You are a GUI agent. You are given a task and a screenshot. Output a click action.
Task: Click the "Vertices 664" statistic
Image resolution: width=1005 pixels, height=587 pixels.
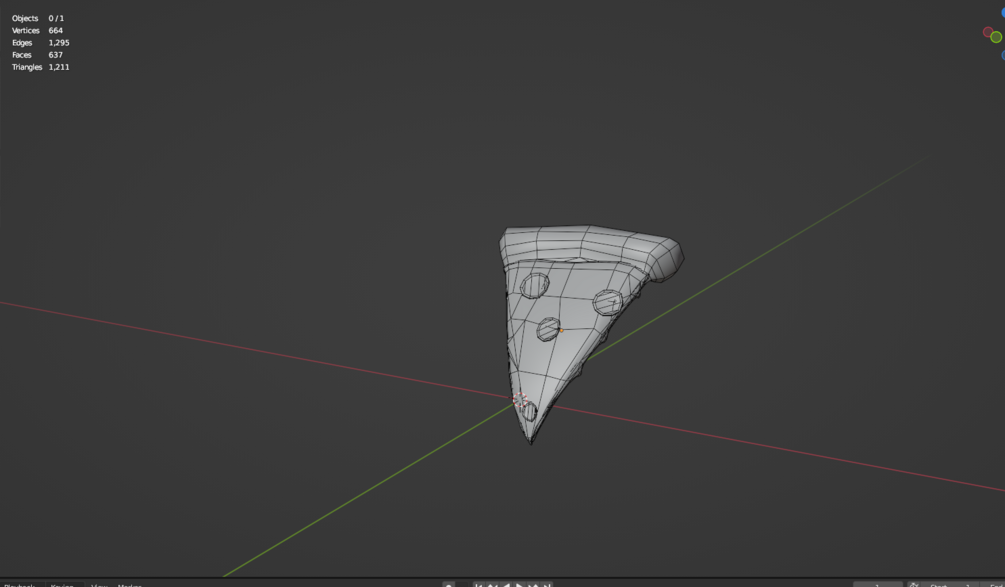click(x=37, y=31)
